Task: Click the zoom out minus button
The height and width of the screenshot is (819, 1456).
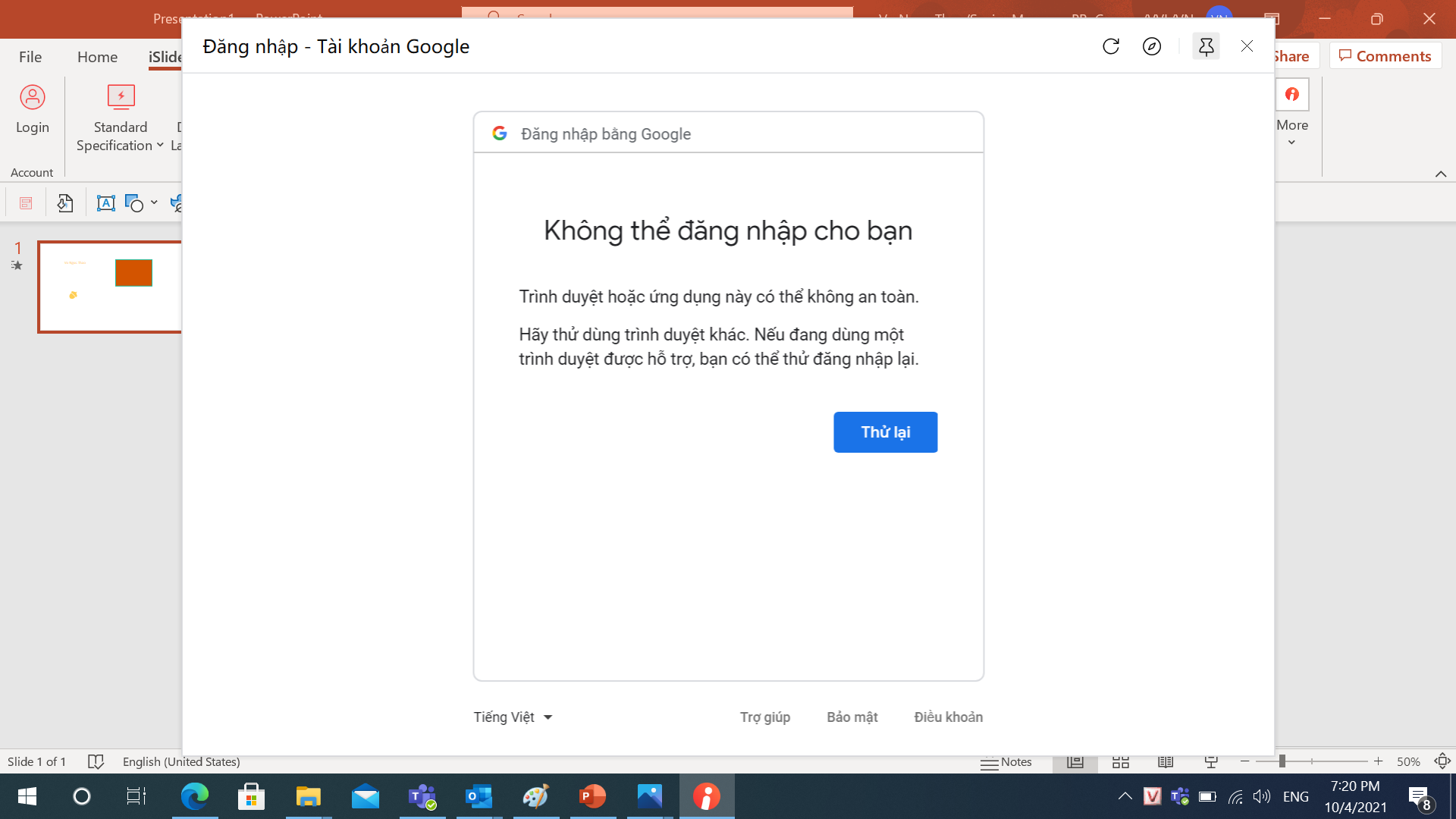Action: point(1244,761)
